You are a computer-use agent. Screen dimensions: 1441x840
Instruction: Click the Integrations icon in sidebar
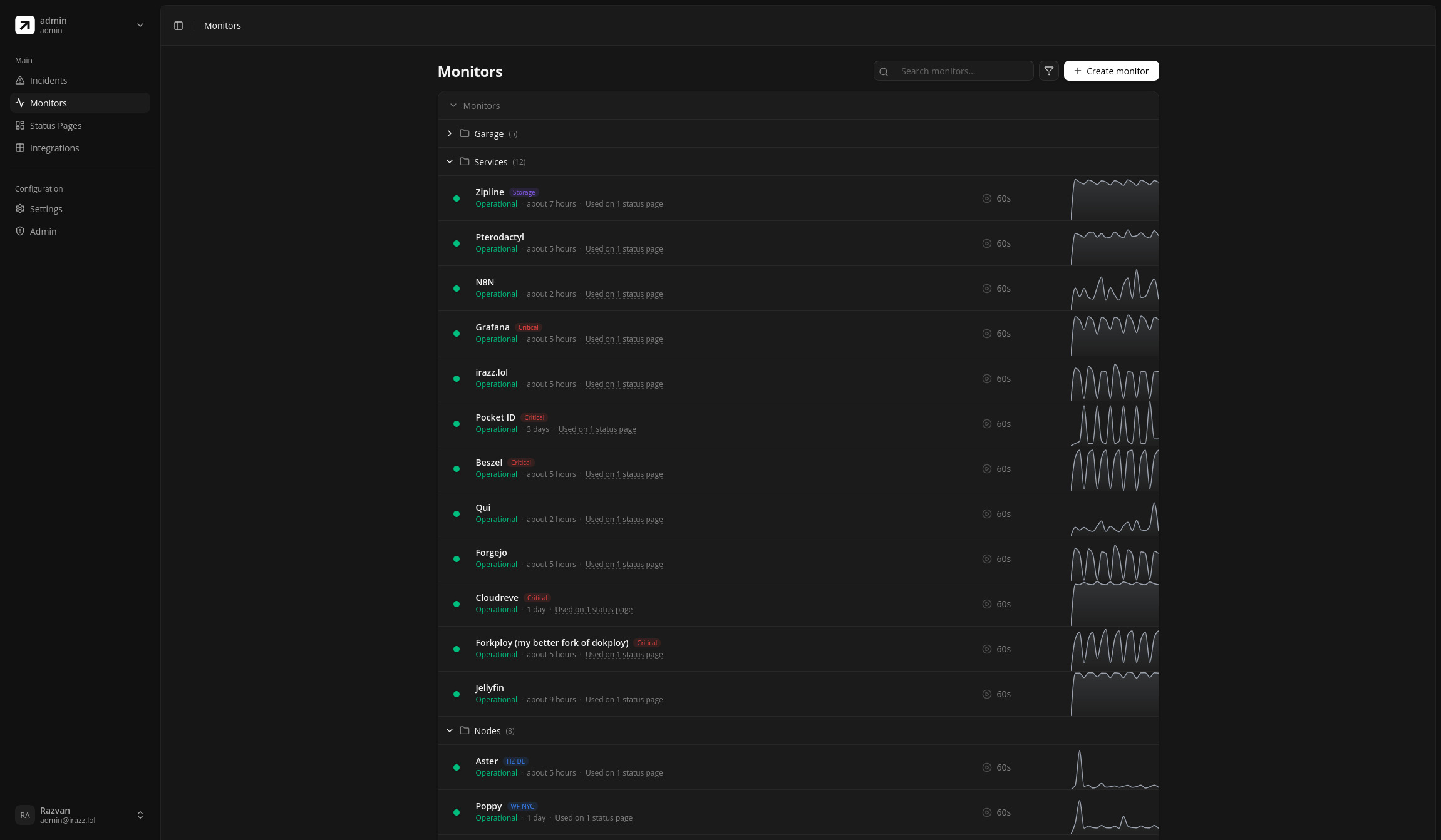(x=20, y=148)
